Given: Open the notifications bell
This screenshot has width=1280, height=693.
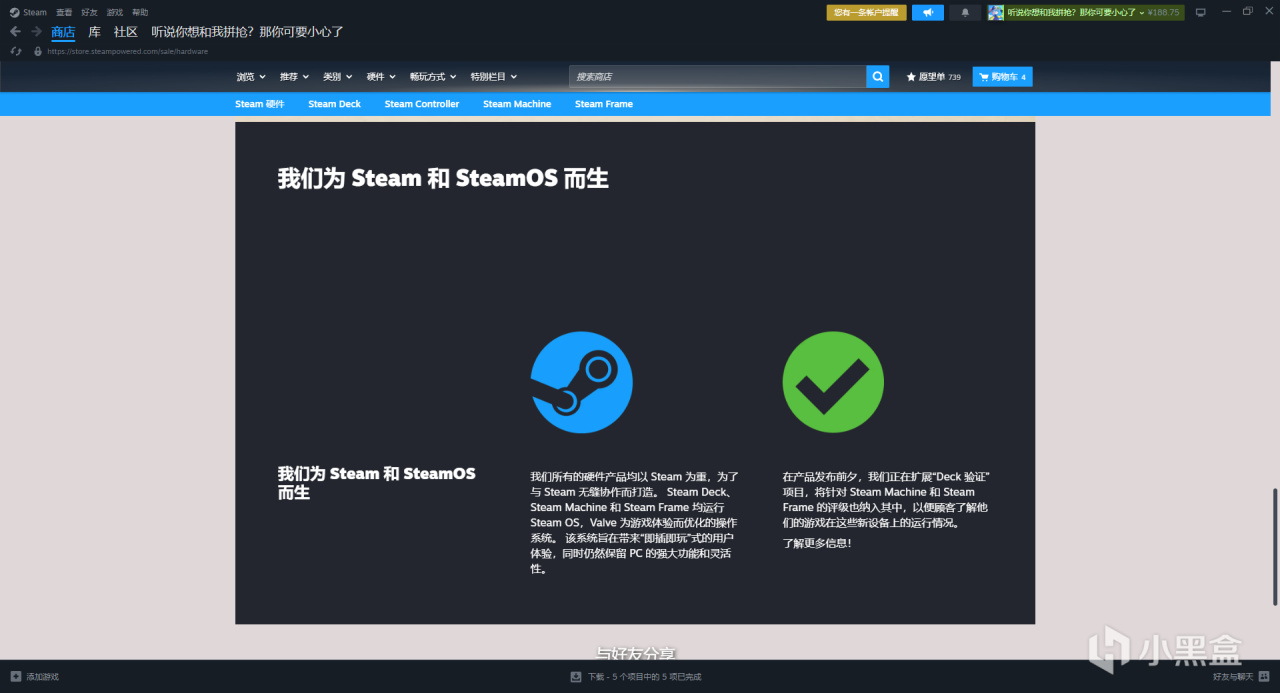Looking at the screenshot, I should [965, 12].
